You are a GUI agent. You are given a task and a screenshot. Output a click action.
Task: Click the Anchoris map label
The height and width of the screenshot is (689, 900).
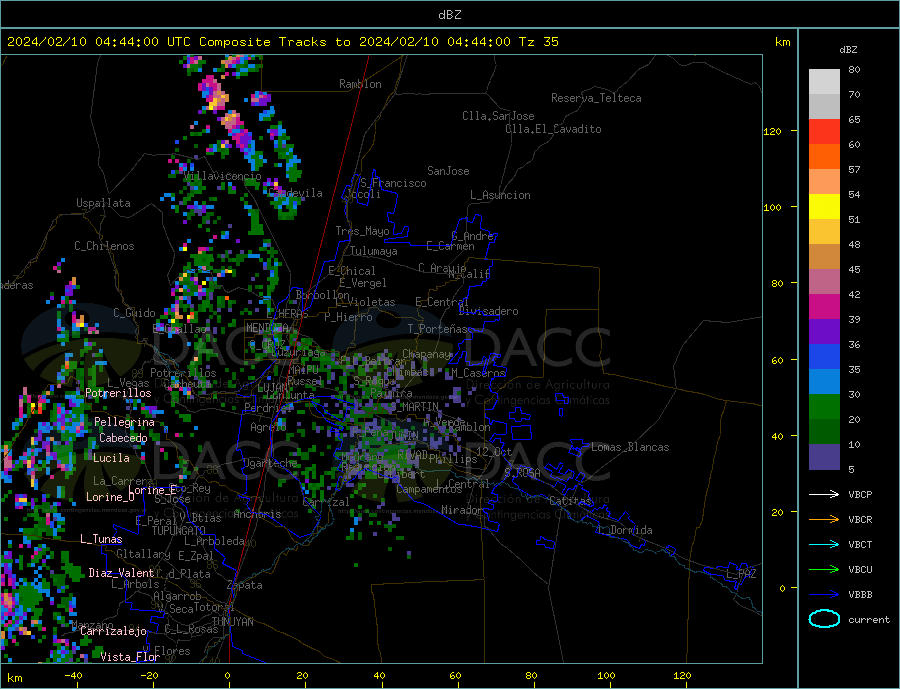[x=257, y=514]
